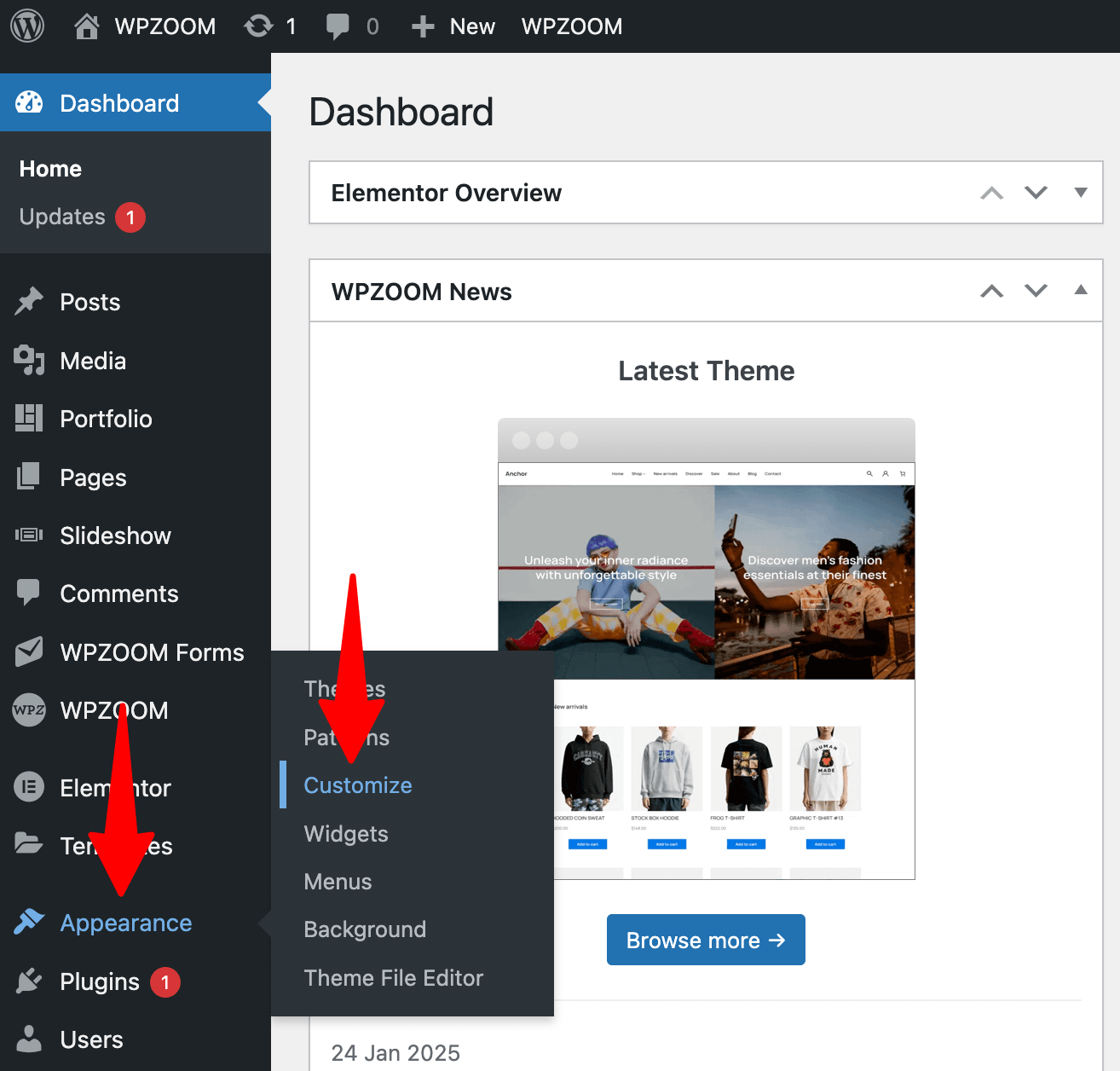Collapse the WPZOOM News panel
Viewport: 1120px width, 1071px height.
tap(1081, 290)
